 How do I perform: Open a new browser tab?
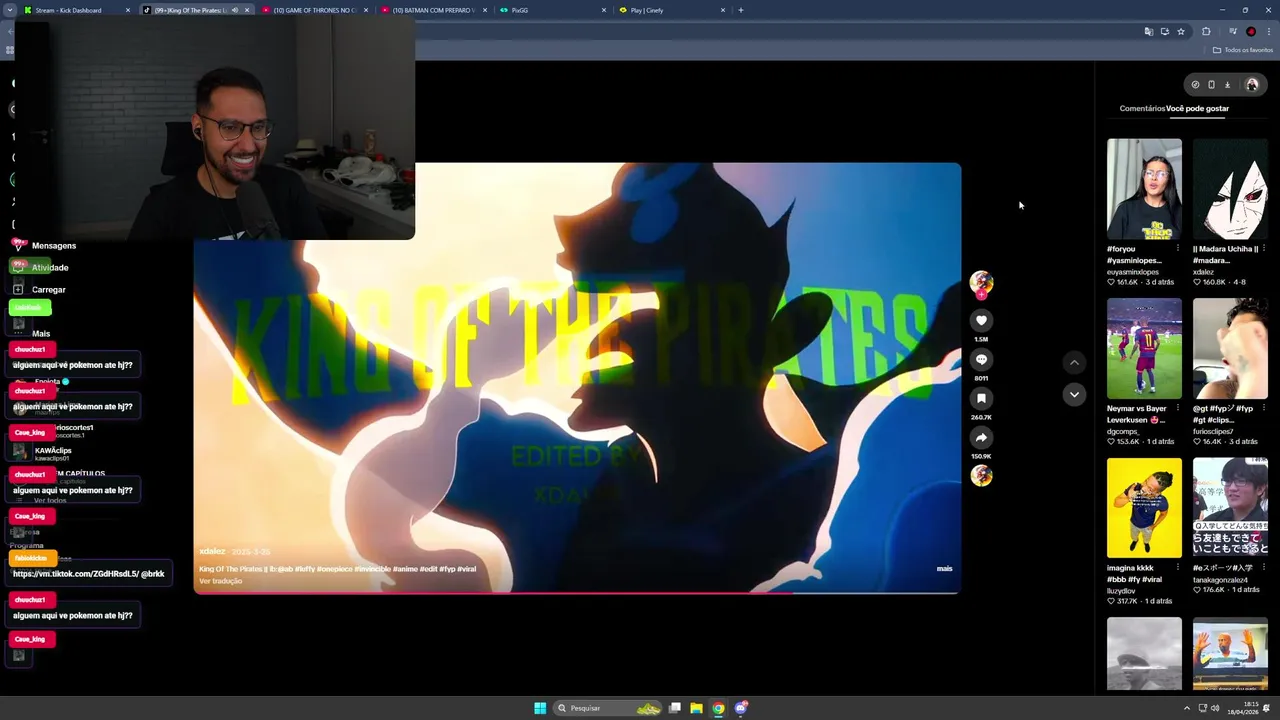point(740,10)
